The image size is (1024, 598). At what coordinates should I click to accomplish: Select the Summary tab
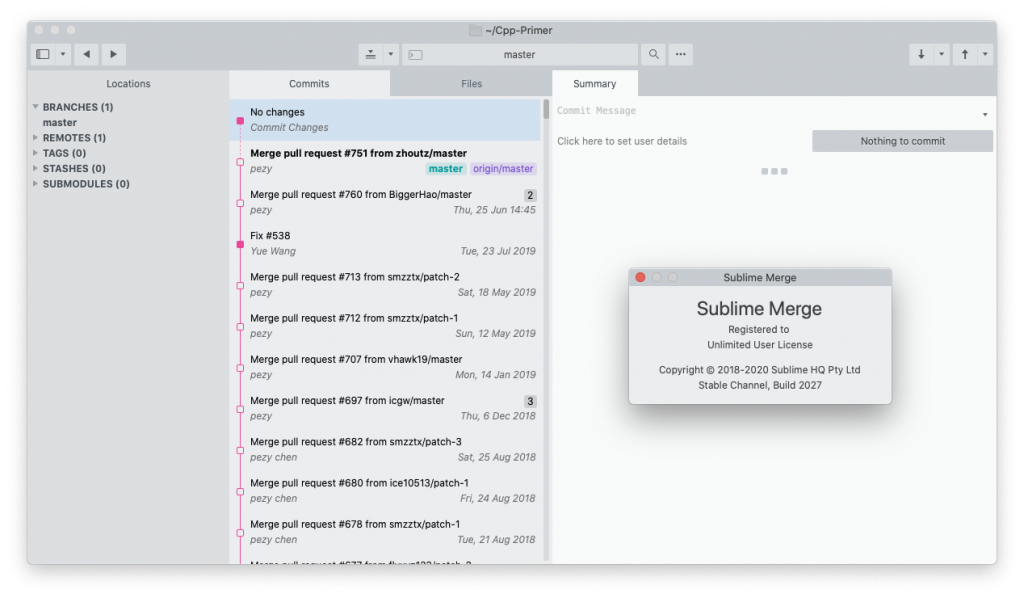tap(595, 84)
